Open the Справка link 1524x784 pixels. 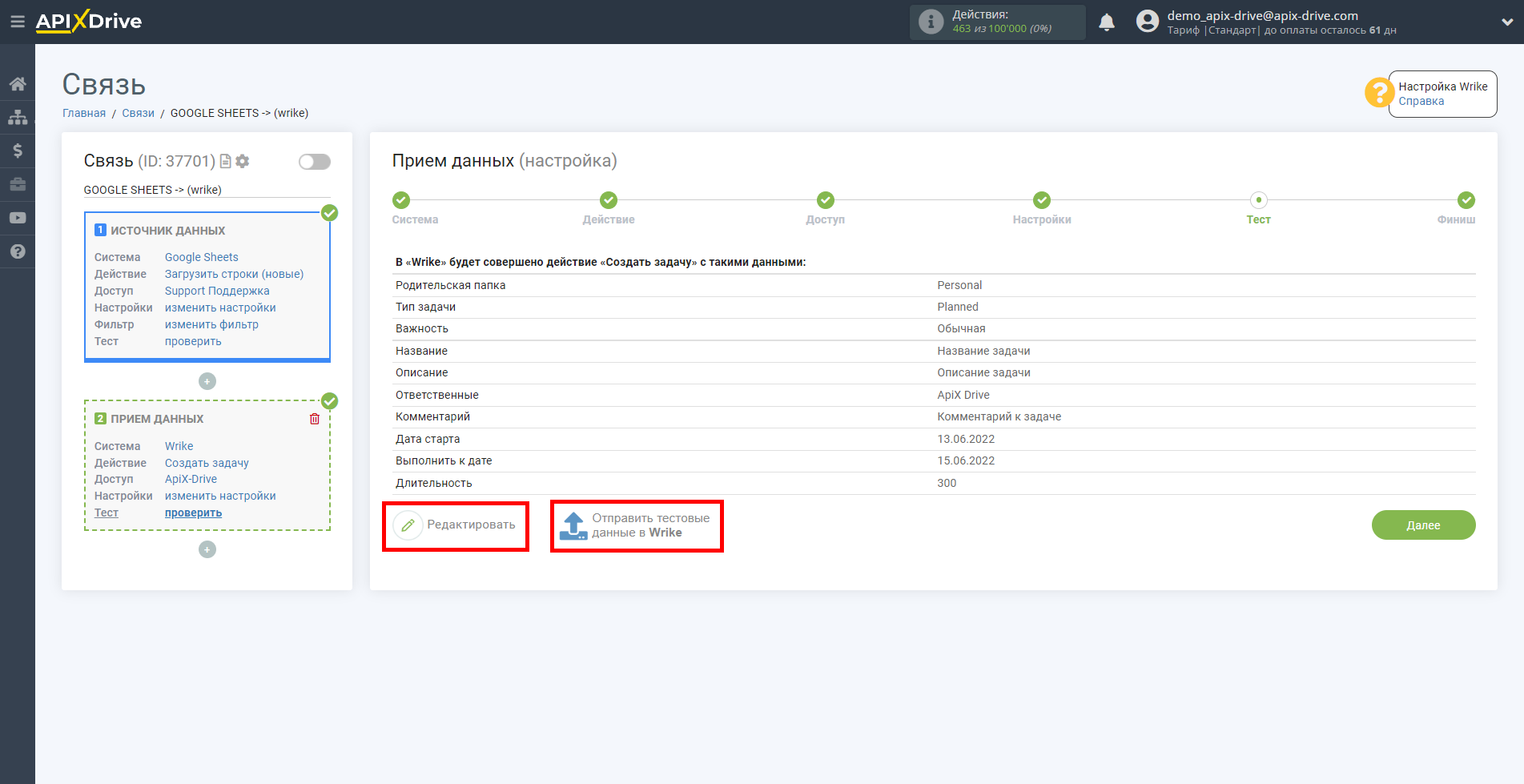click(1421, 101)
